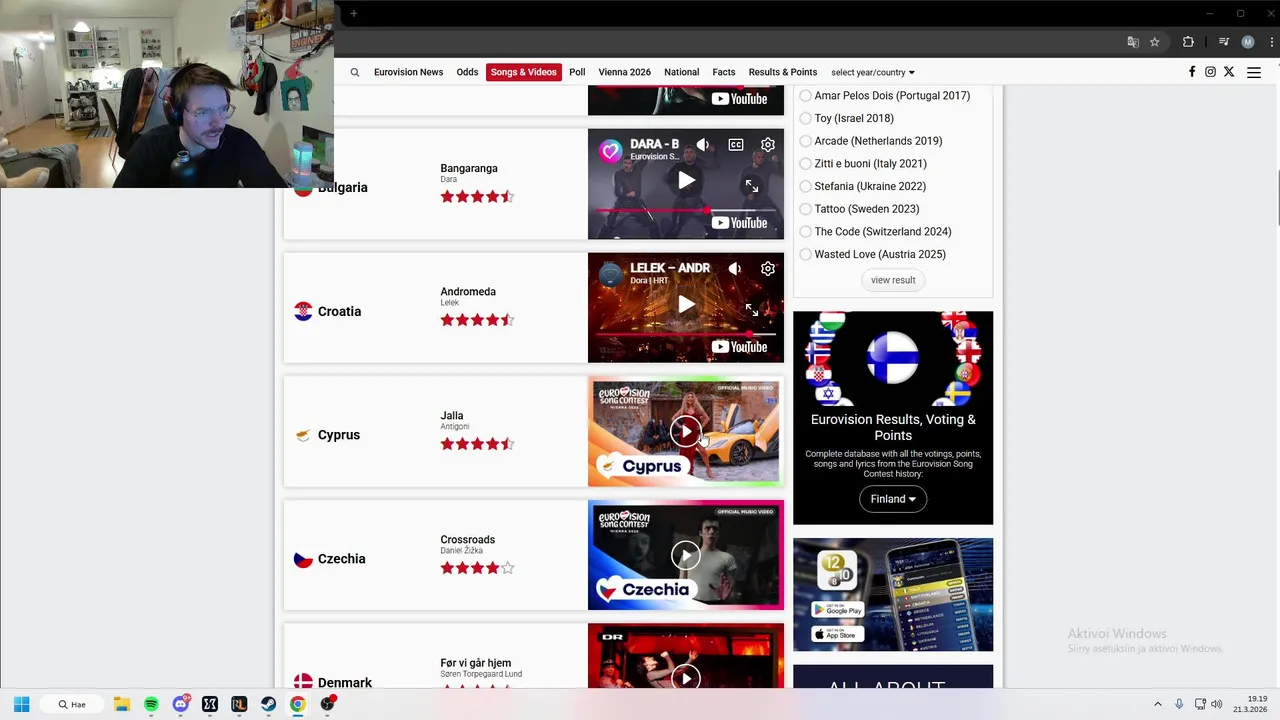Play the Bangaranga video by Dara
Viewport: 1280px width, 720px height.
pos(686,181)
